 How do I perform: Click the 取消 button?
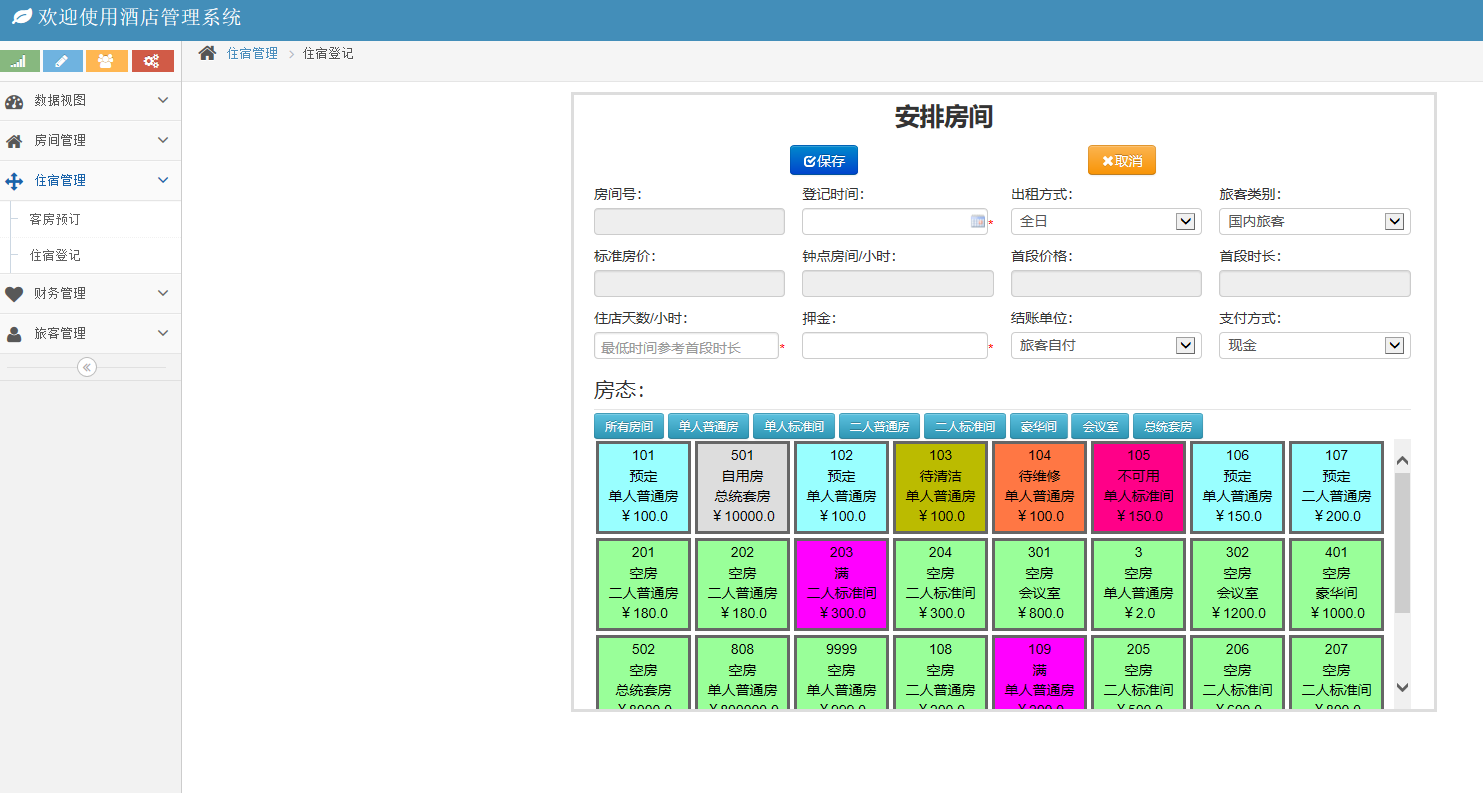coord(1122,160)
